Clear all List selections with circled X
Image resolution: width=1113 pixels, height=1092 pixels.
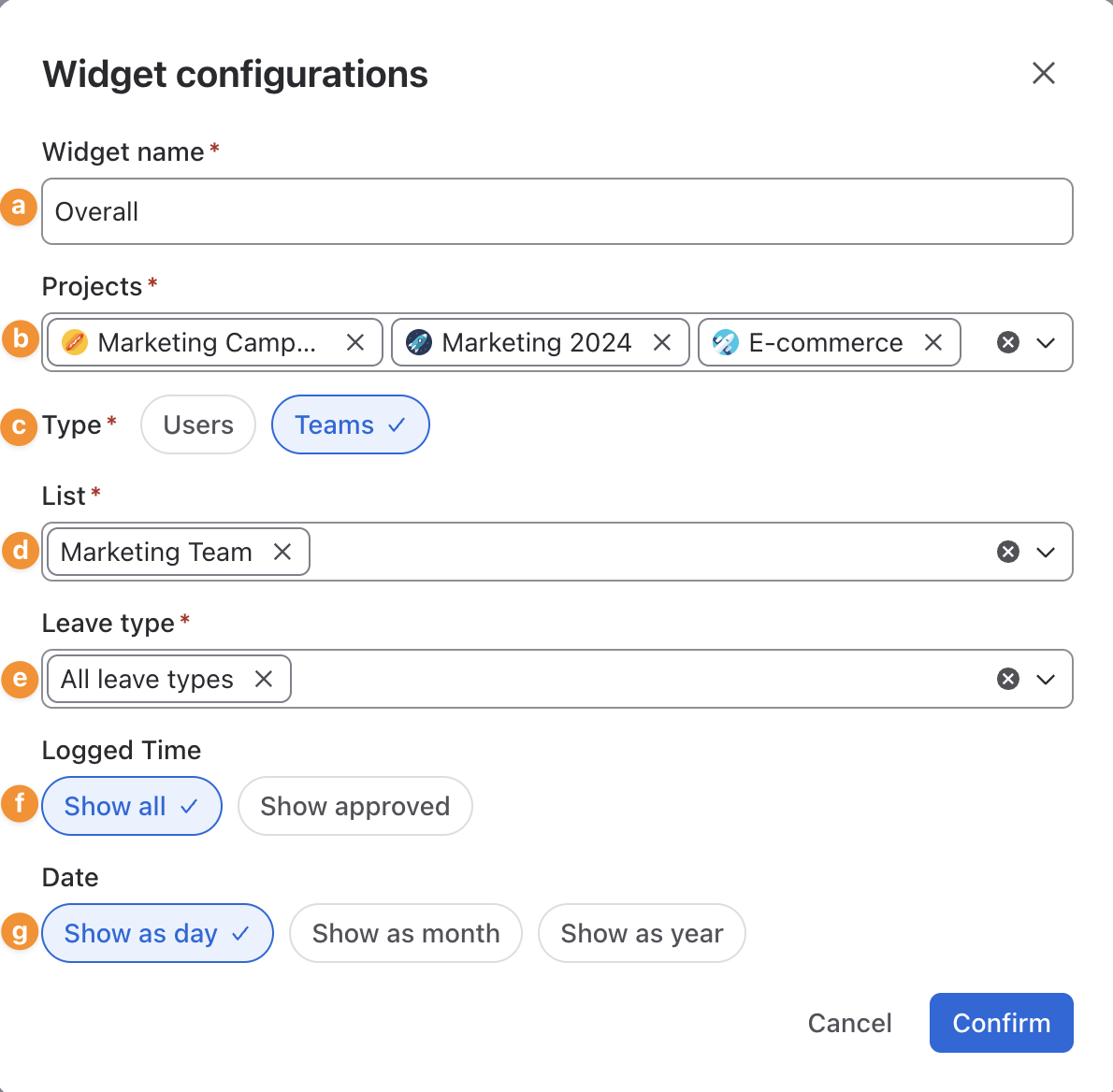point(1008,552)
